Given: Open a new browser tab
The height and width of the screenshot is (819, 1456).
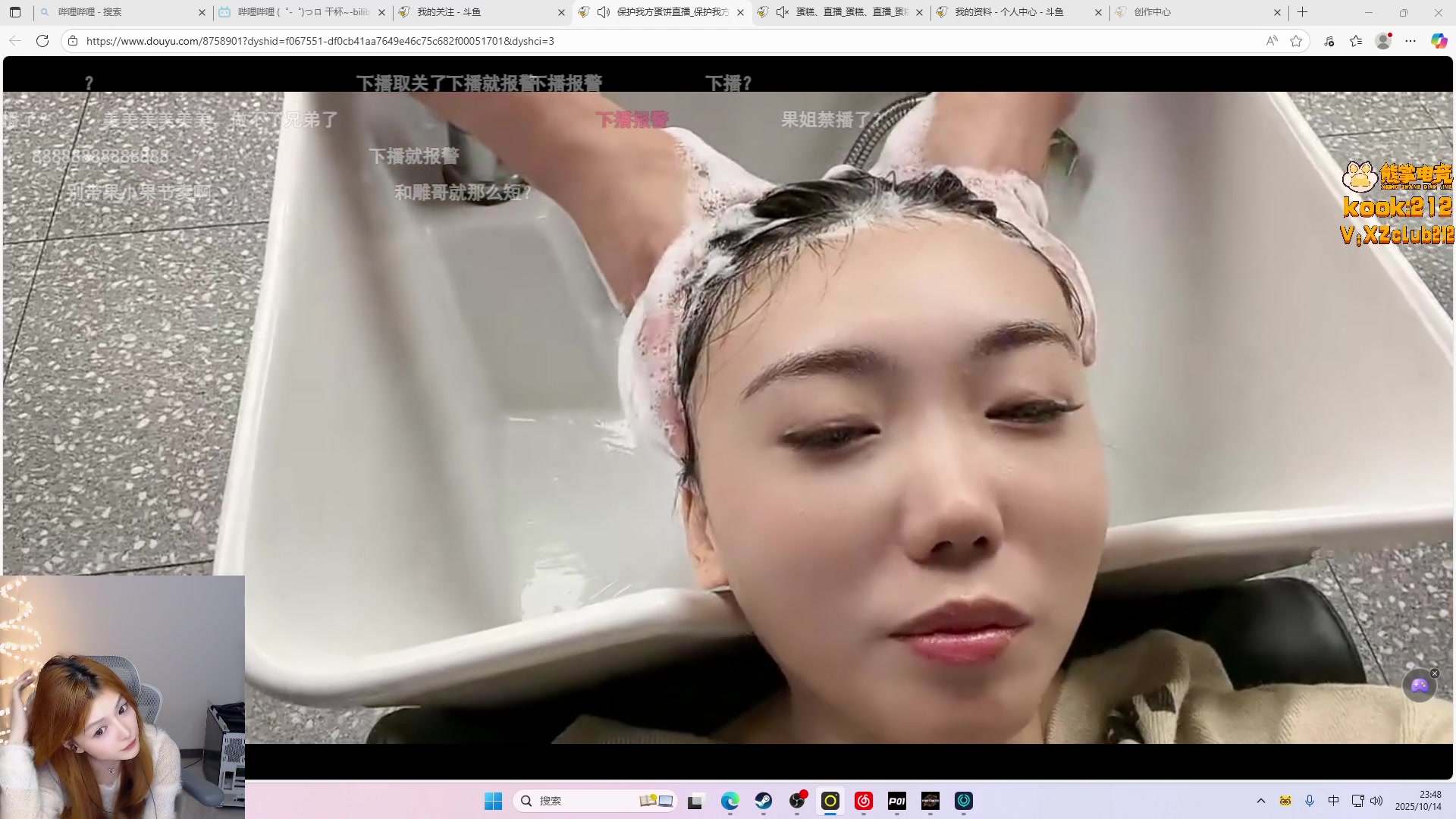Looking at the screenshot, I should click(1303, 12).
